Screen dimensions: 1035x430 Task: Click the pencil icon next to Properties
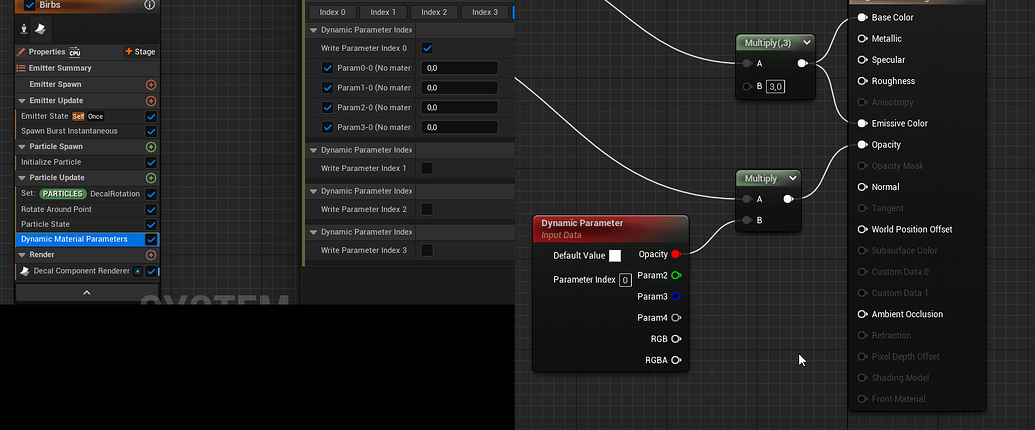(21, 52)
